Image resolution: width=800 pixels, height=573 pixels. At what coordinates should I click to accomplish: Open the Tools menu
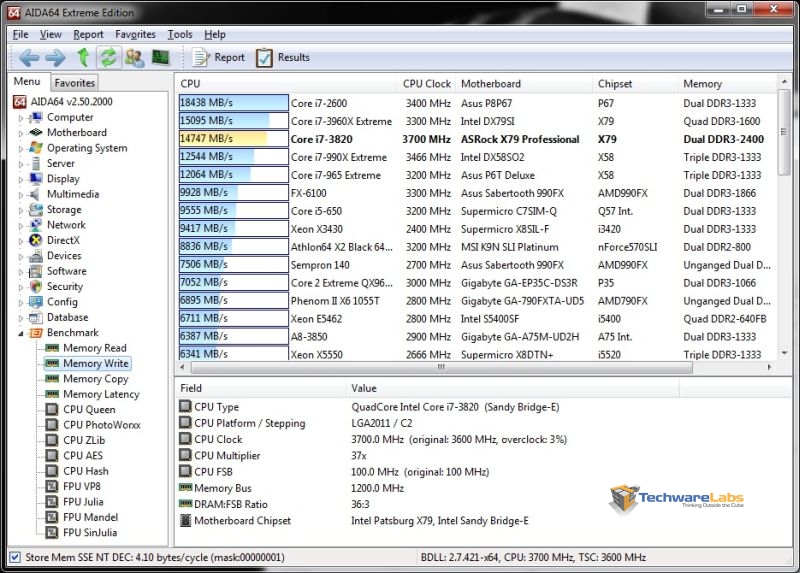[180, 34]
